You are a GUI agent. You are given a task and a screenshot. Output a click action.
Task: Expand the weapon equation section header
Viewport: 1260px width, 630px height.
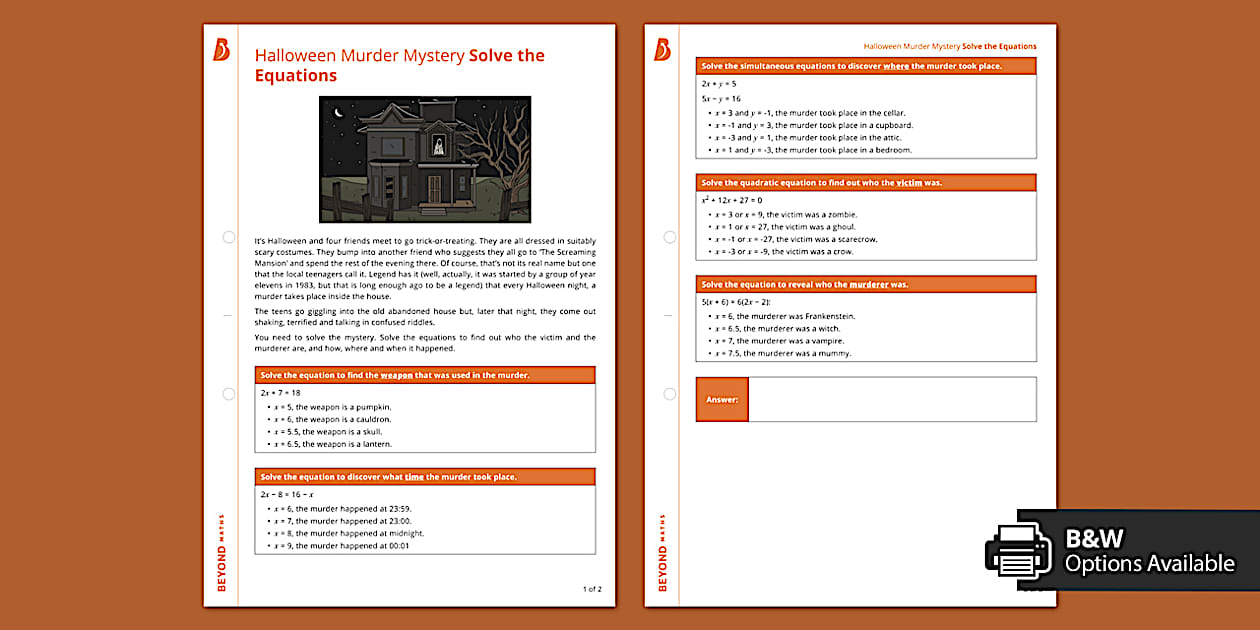pos(426,375)
